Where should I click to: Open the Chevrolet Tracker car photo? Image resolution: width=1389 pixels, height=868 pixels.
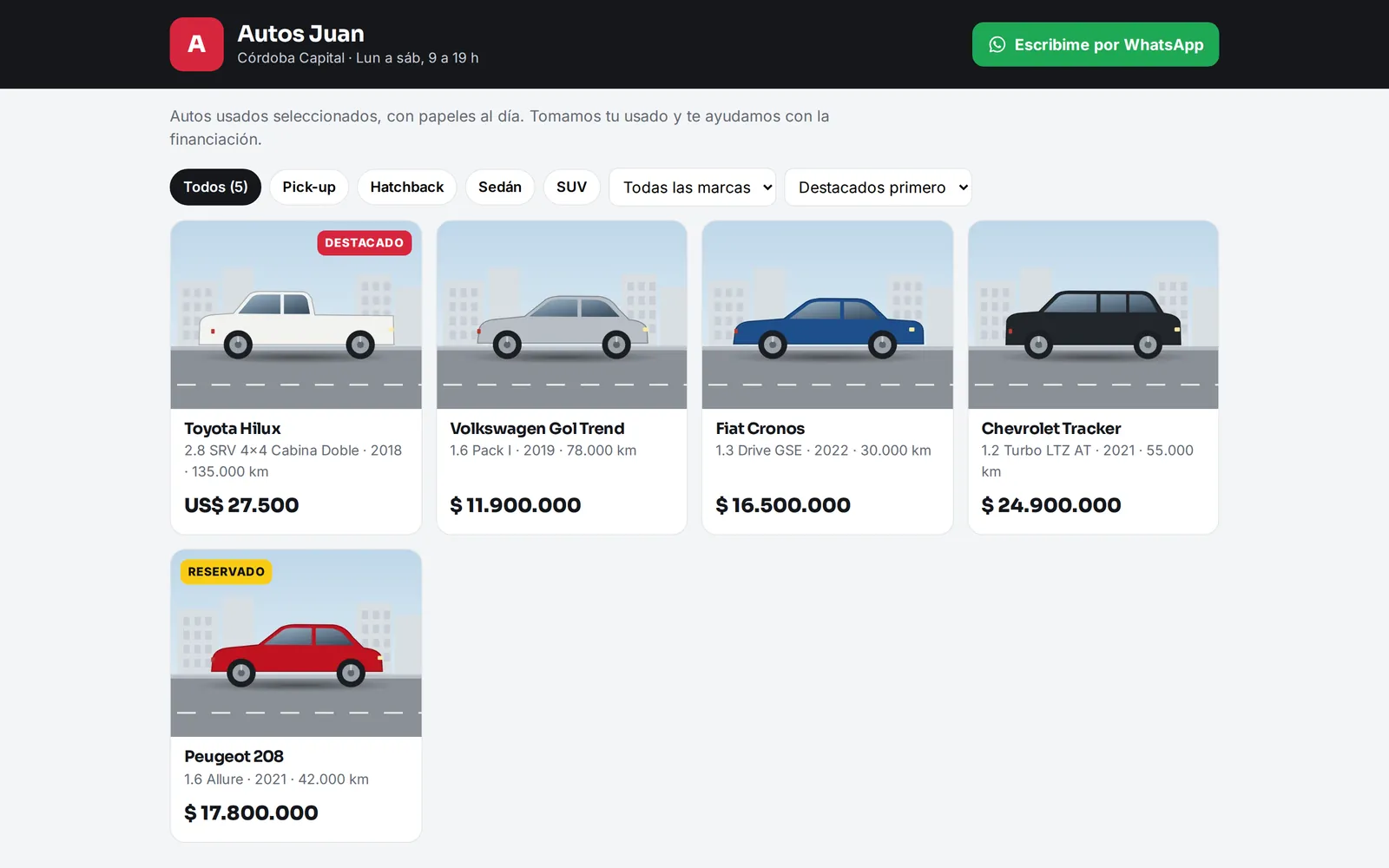coord(1093,314)
